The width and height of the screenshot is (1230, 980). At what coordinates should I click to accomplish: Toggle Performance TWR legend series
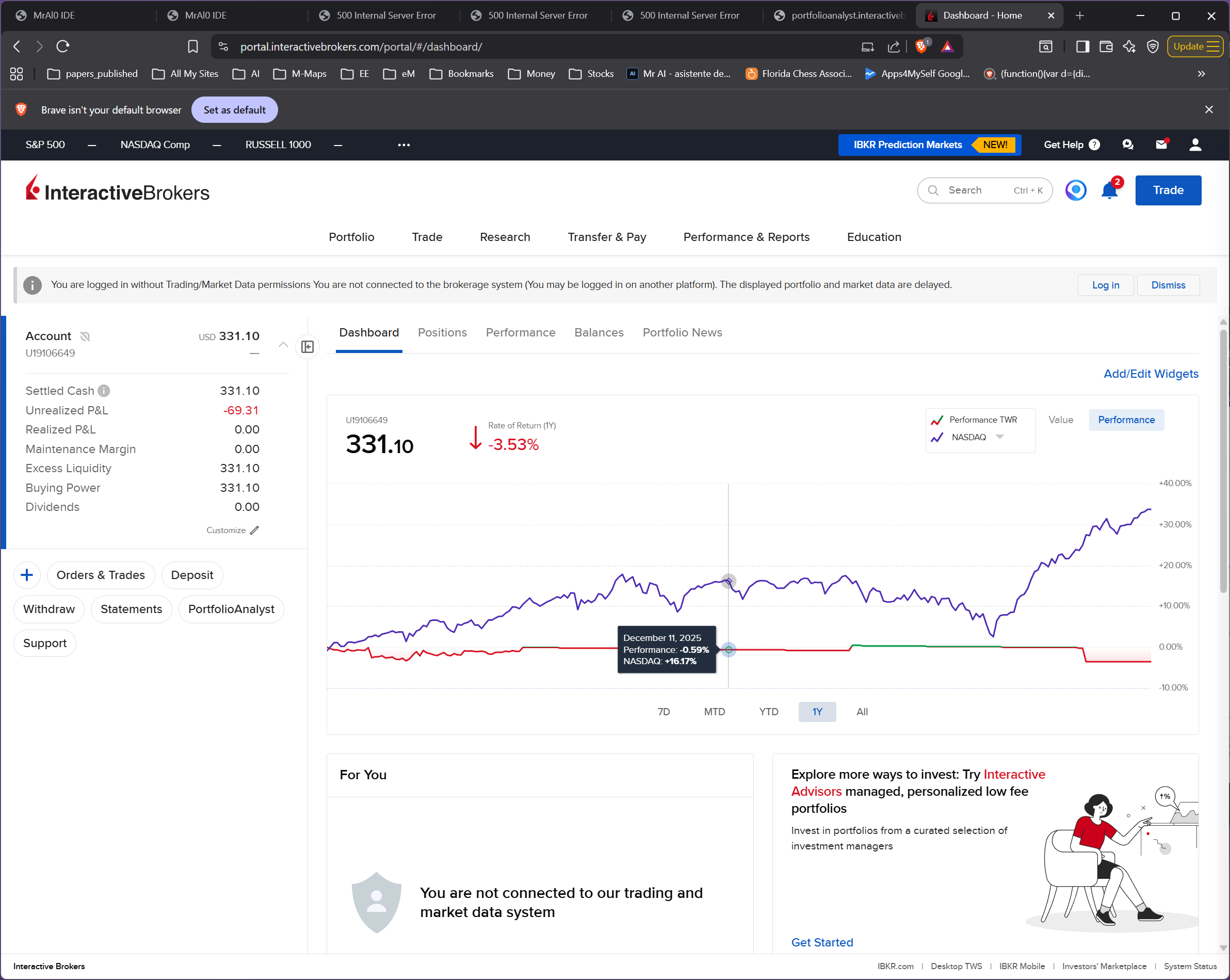pos(975,420)
